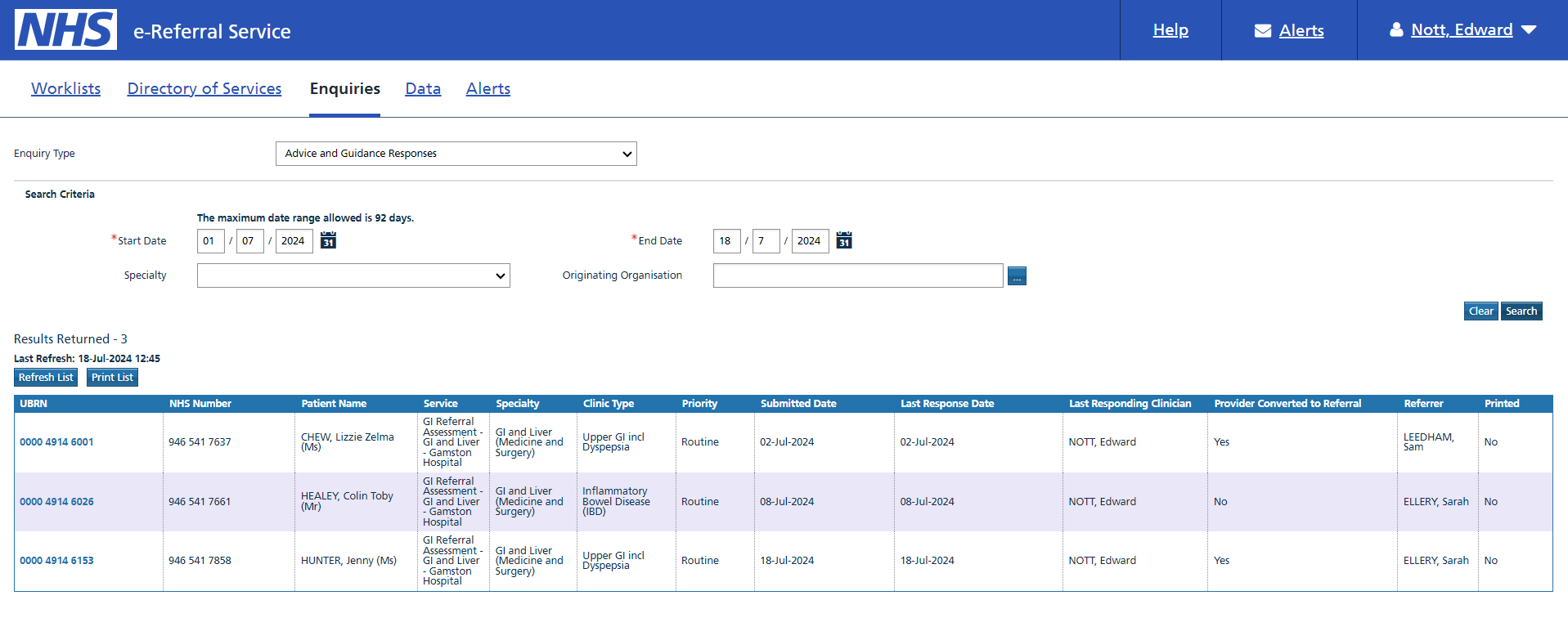The height and width of the screenshot is (618, 1568).
Task: Click the End Date month field
Action: (766, 241)
